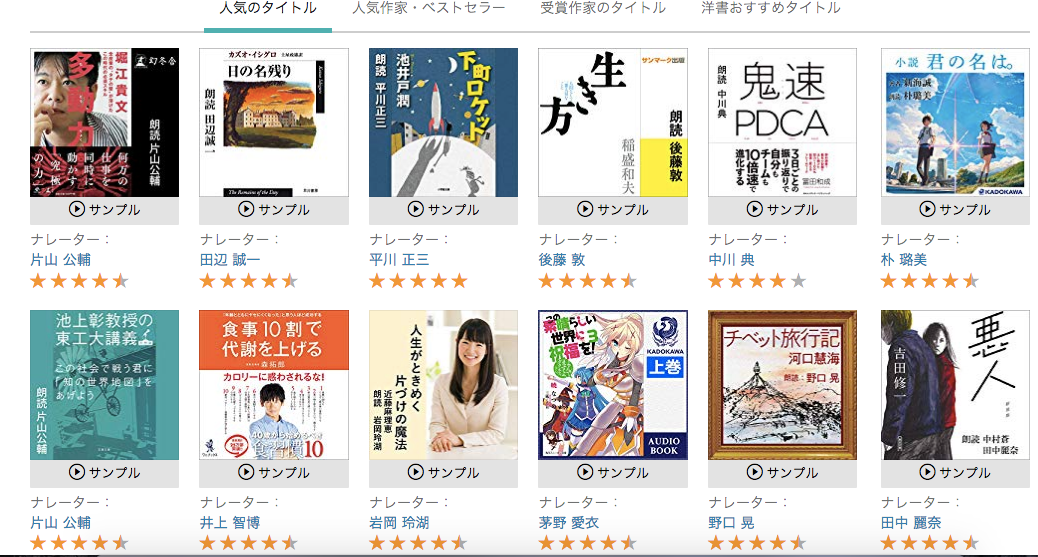Open the チベット旅行記 book cover
Image resolution: width=1038 pixels, height=557 pixels.
782,385
